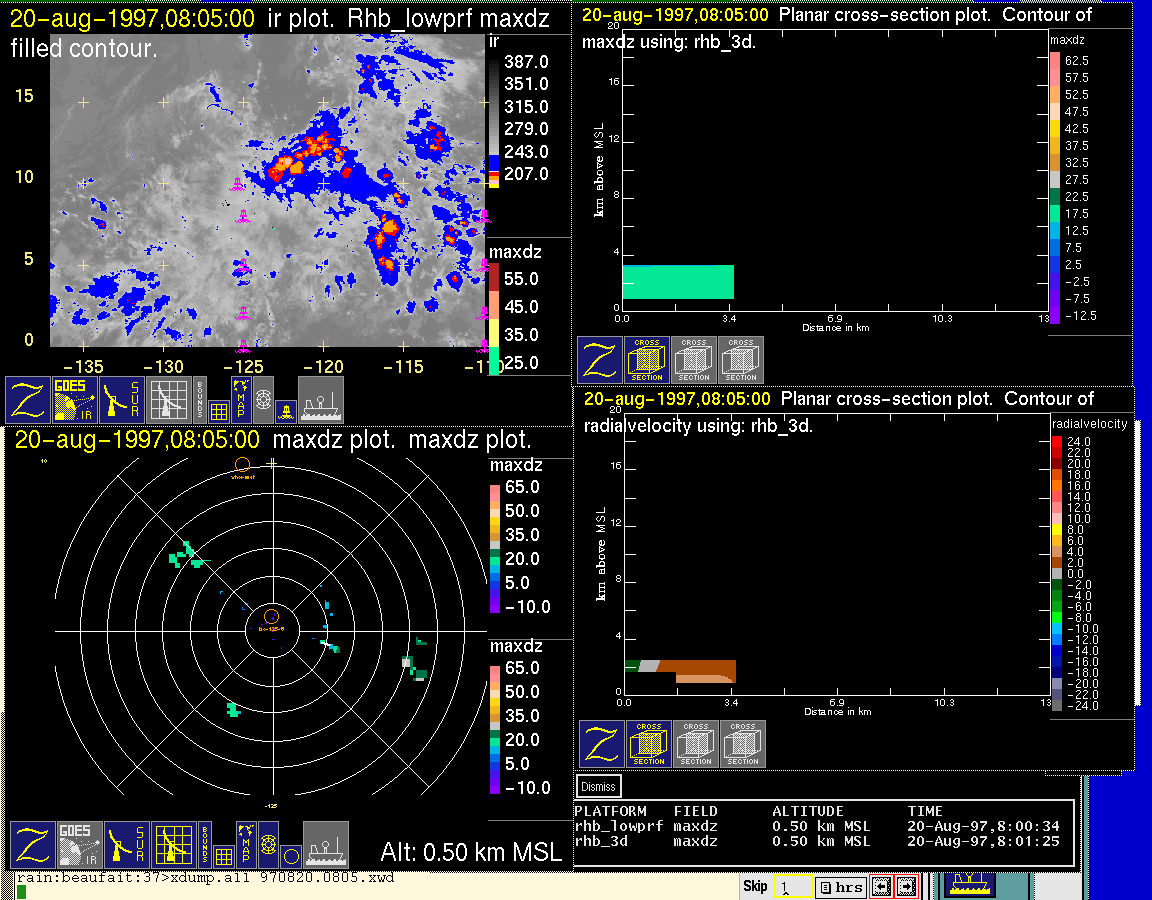Step backward in time with left arrow
This screenshot has height=900, width=1152.
pos(881,887)
